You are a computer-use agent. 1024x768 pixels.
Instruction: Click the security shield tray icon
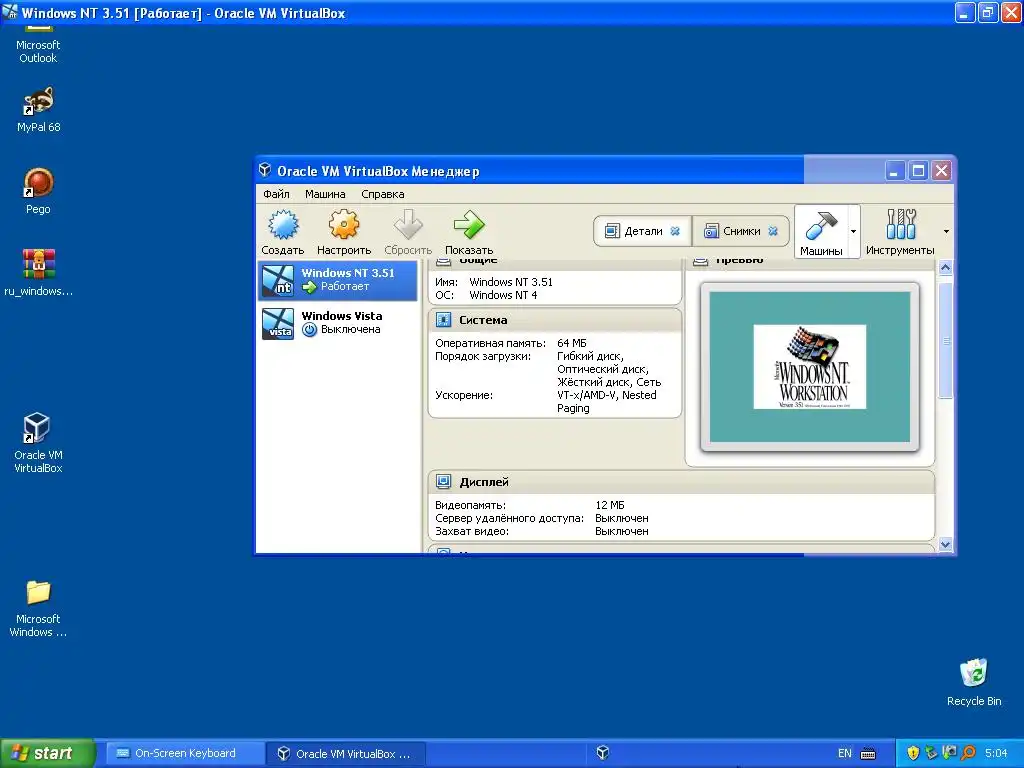[913, 753]
